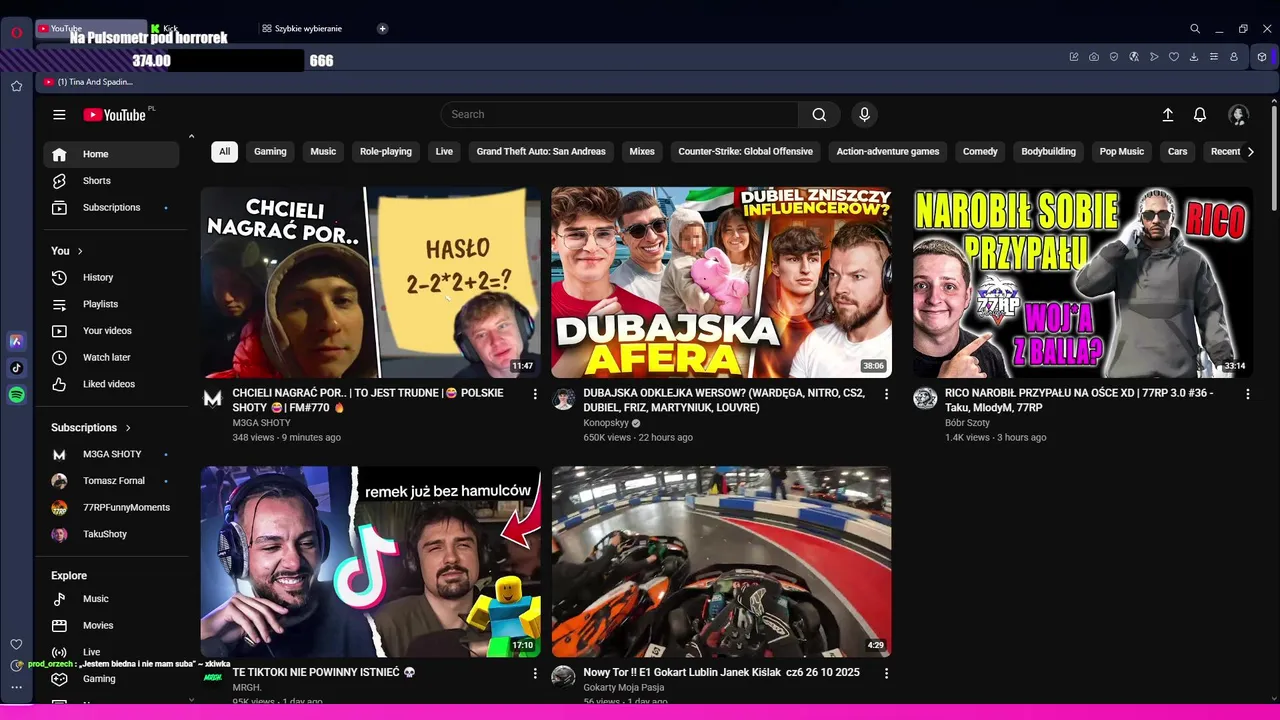Select the All filter chip

224,152
